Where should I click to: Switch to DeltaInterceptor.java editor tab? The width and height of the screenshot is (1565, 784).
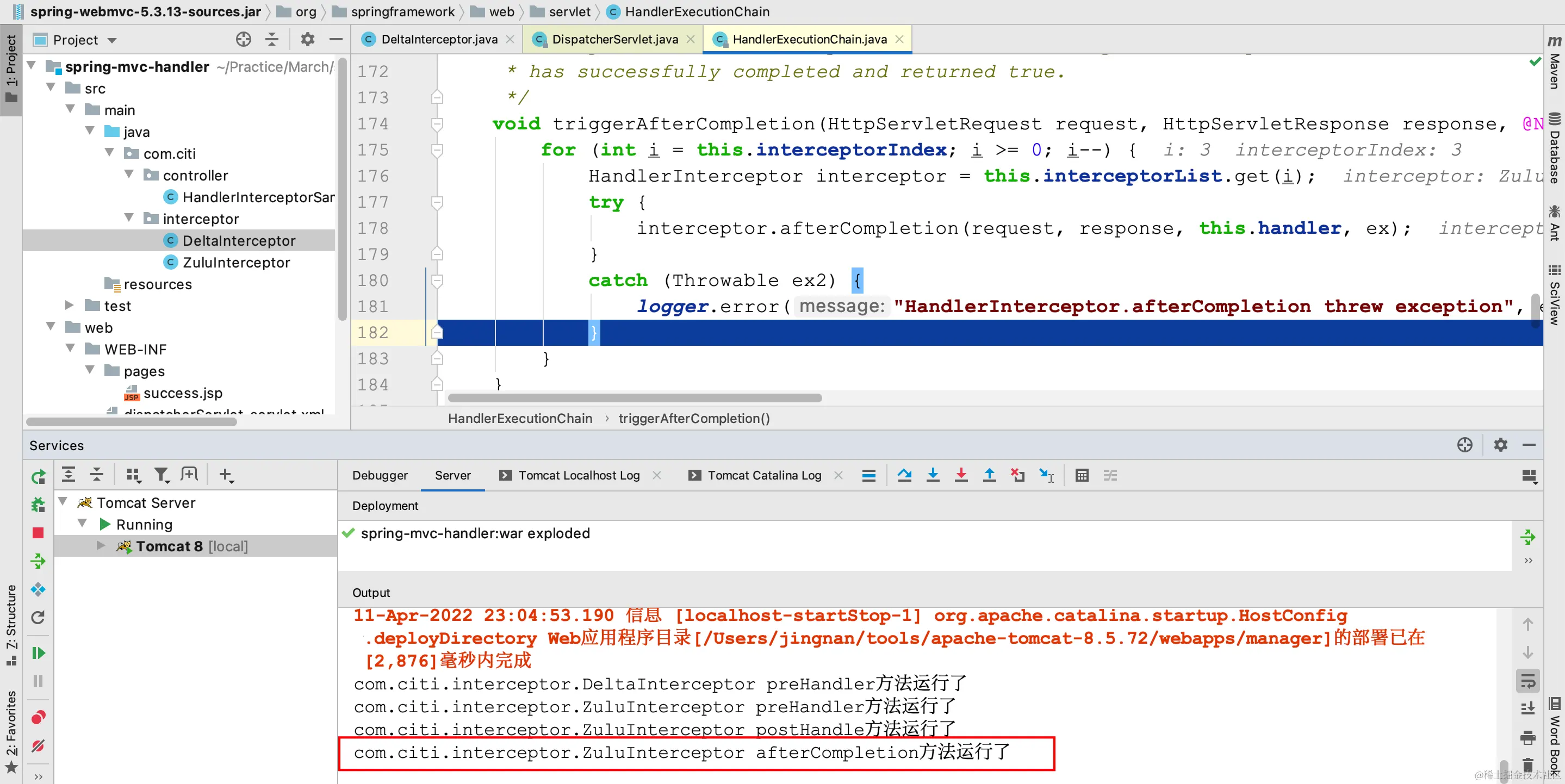click(439, 40)
